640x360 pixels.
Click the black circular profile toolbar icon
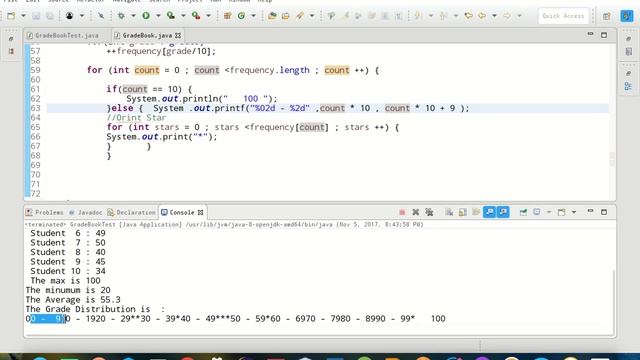69,16
